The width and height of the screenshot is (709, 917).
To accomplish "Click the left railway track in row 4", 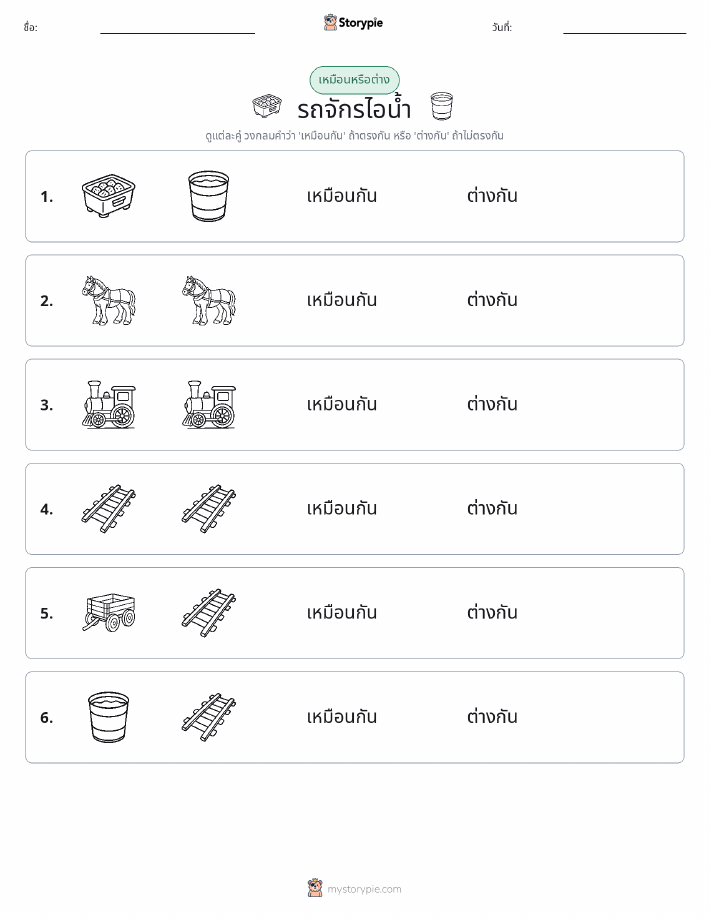I will tap(109, 509).
